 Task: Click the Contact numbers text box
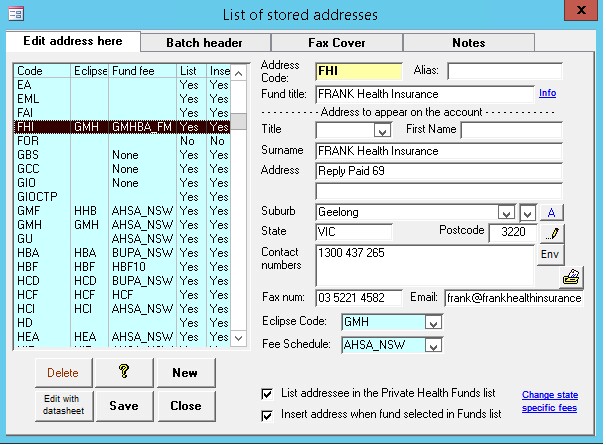[x=425, y=265]
